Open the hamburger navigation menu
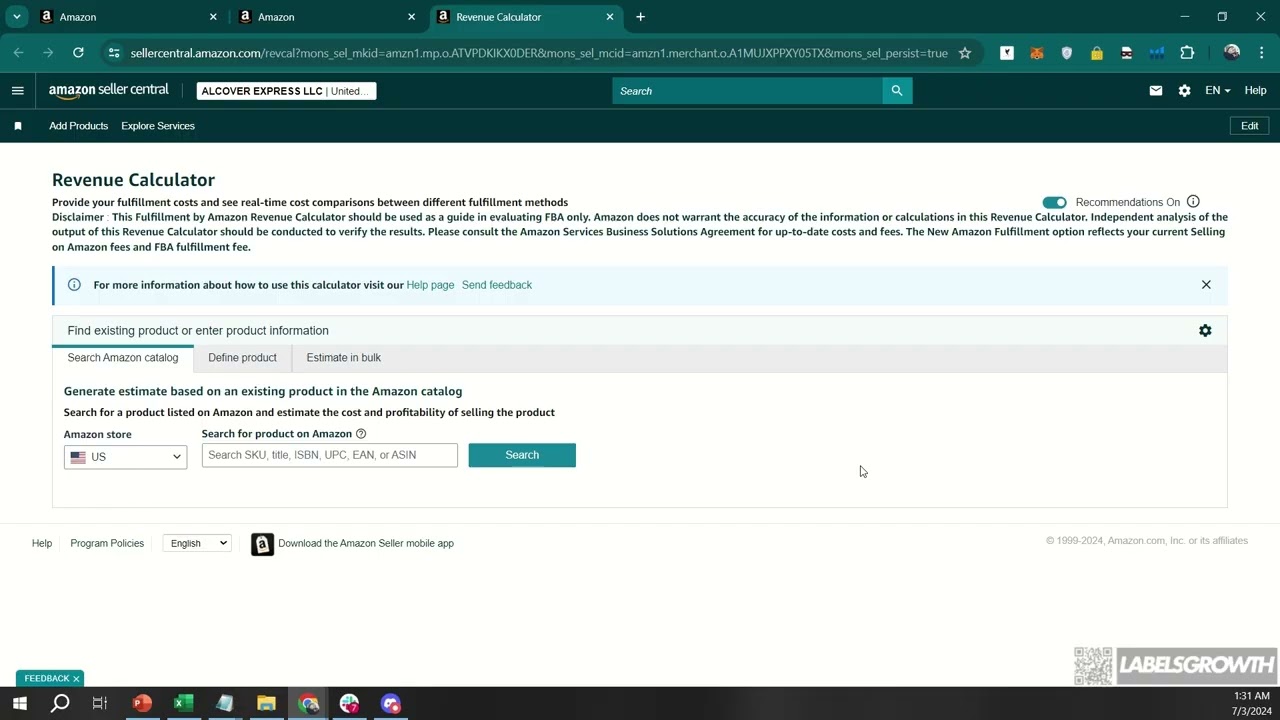 [17, 90]
